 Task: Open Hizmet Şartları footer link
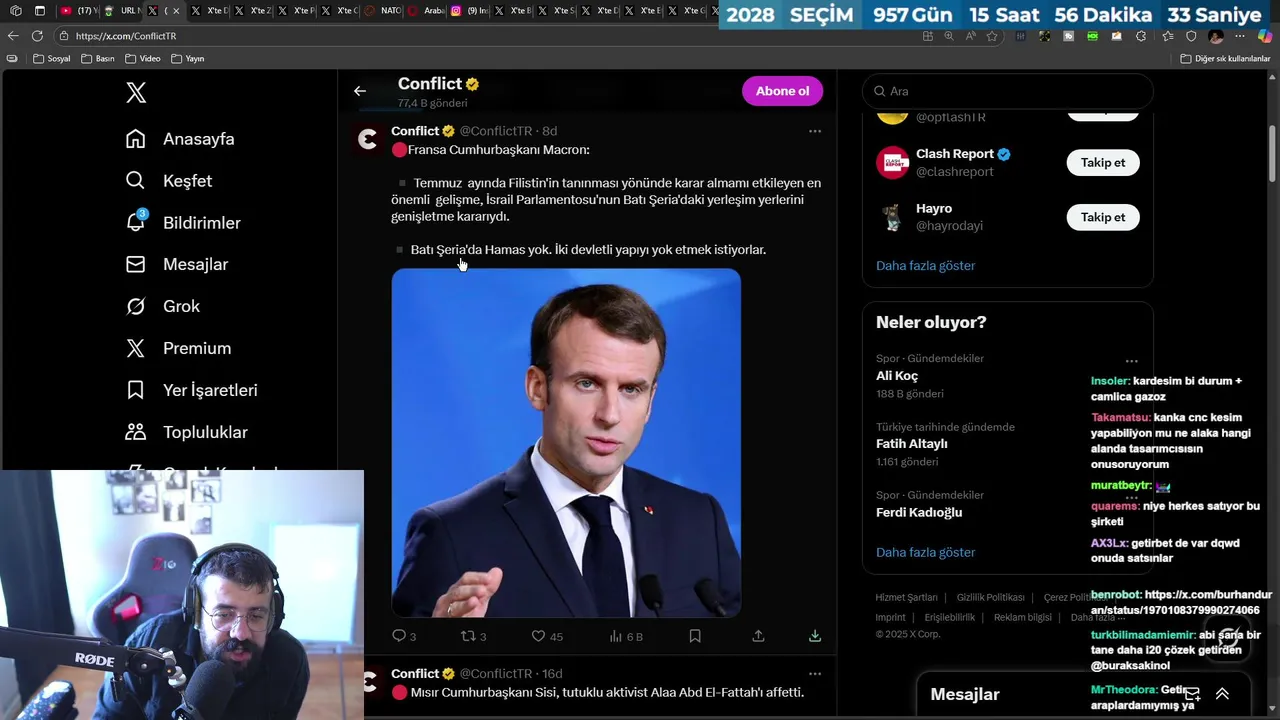click(906, 598)
